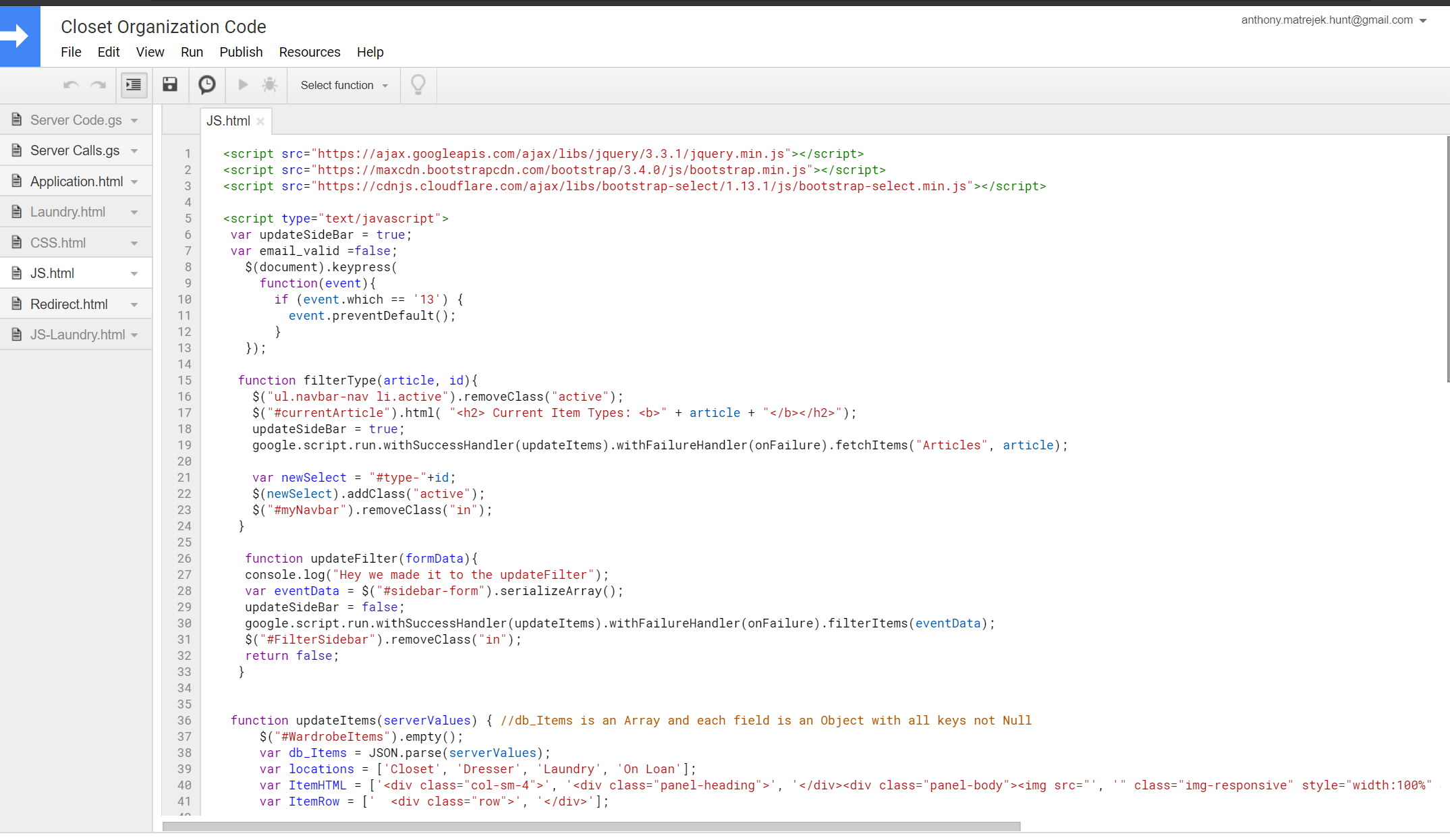Screen dimensions: 1450x840
Task: Click the lightbulb hint icon
Action: [418, 85]
